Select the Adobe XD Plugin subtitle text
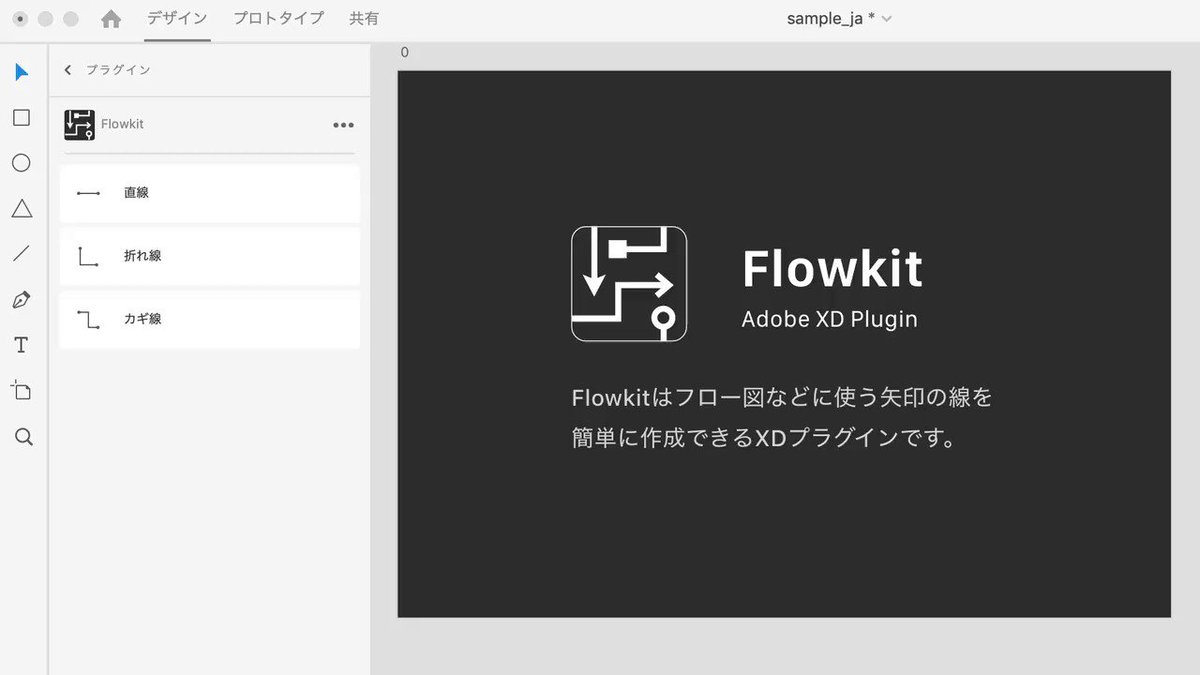Screen dimensions: 1200x675 tap(829, 320)
